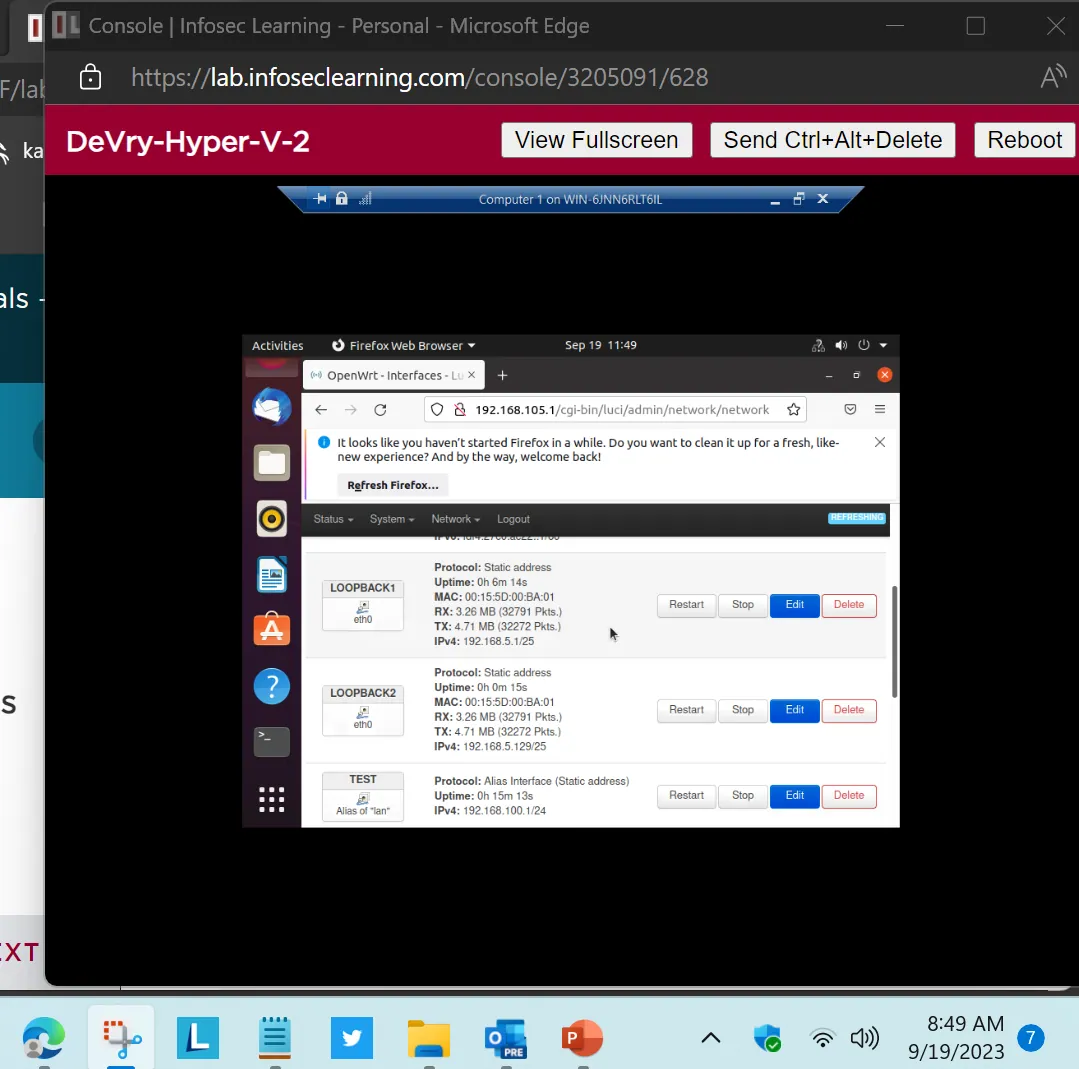Click the REFRESHING status badge
The image size is (1079, 1069).
[x=857, y=518]
